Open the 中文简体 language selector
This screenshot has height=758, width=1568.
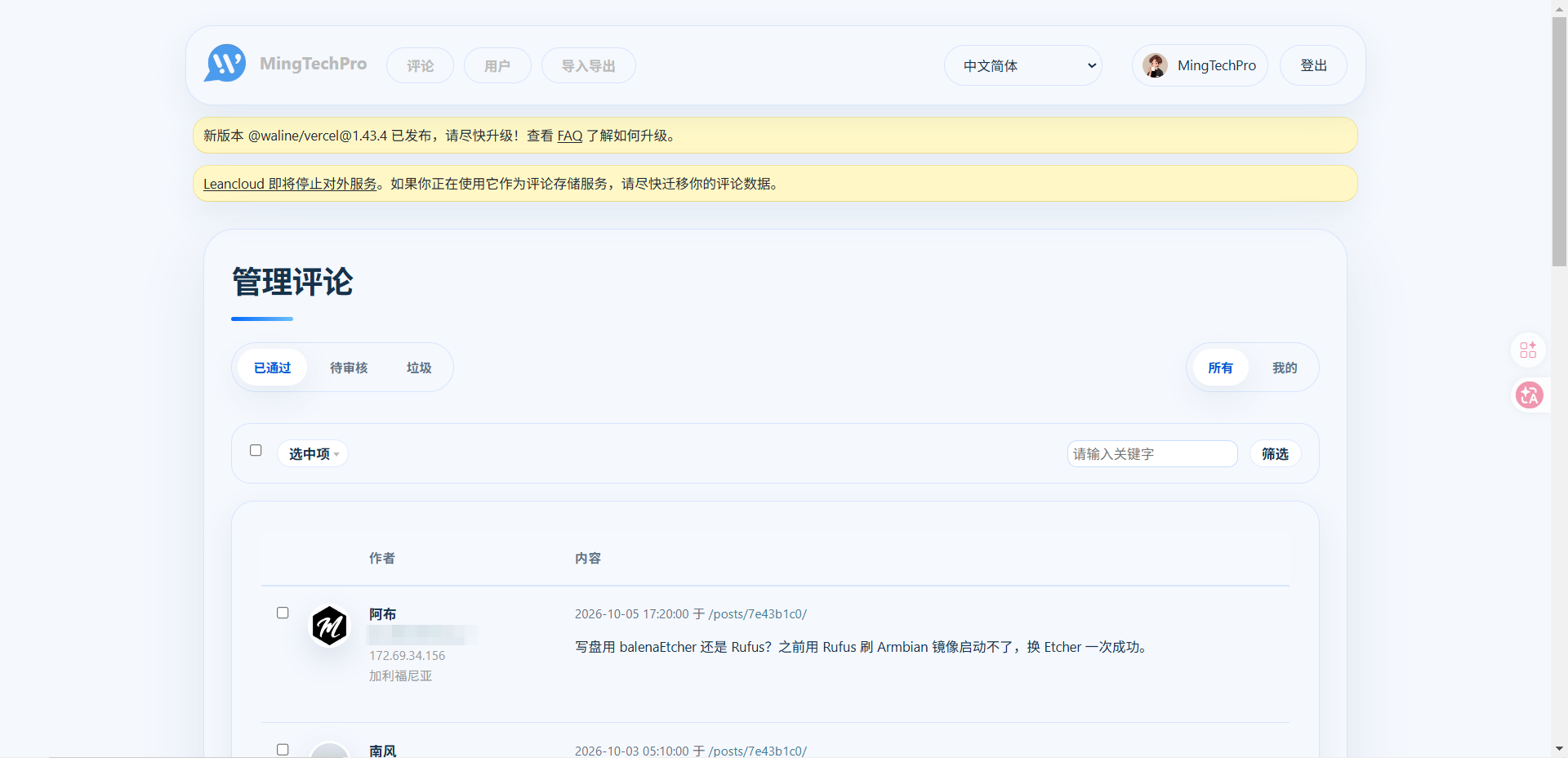tap(1023, 65)
